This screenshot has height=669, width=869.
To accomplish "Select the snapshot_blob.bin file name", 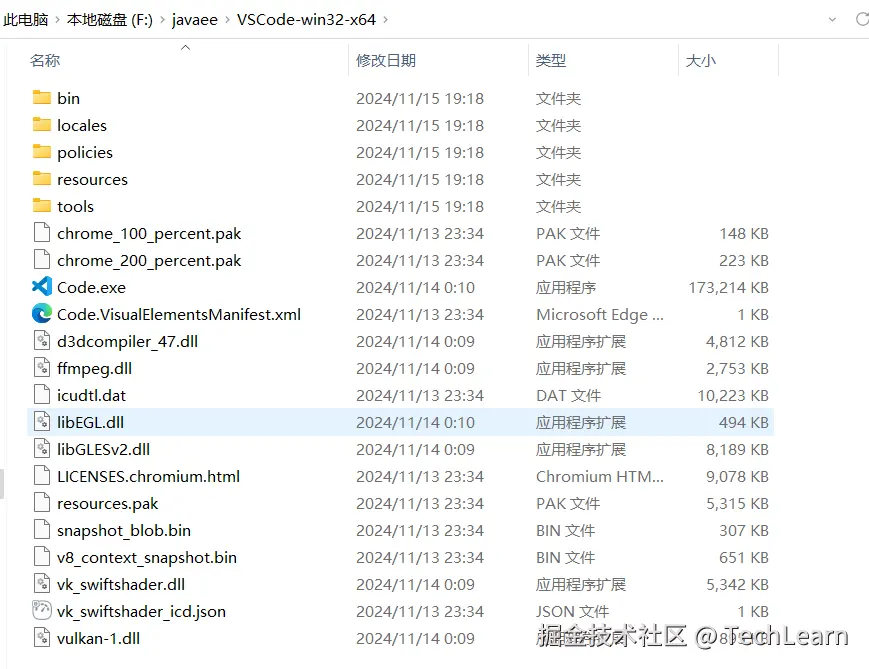I will pyautogui.click(x=124, y=530).
